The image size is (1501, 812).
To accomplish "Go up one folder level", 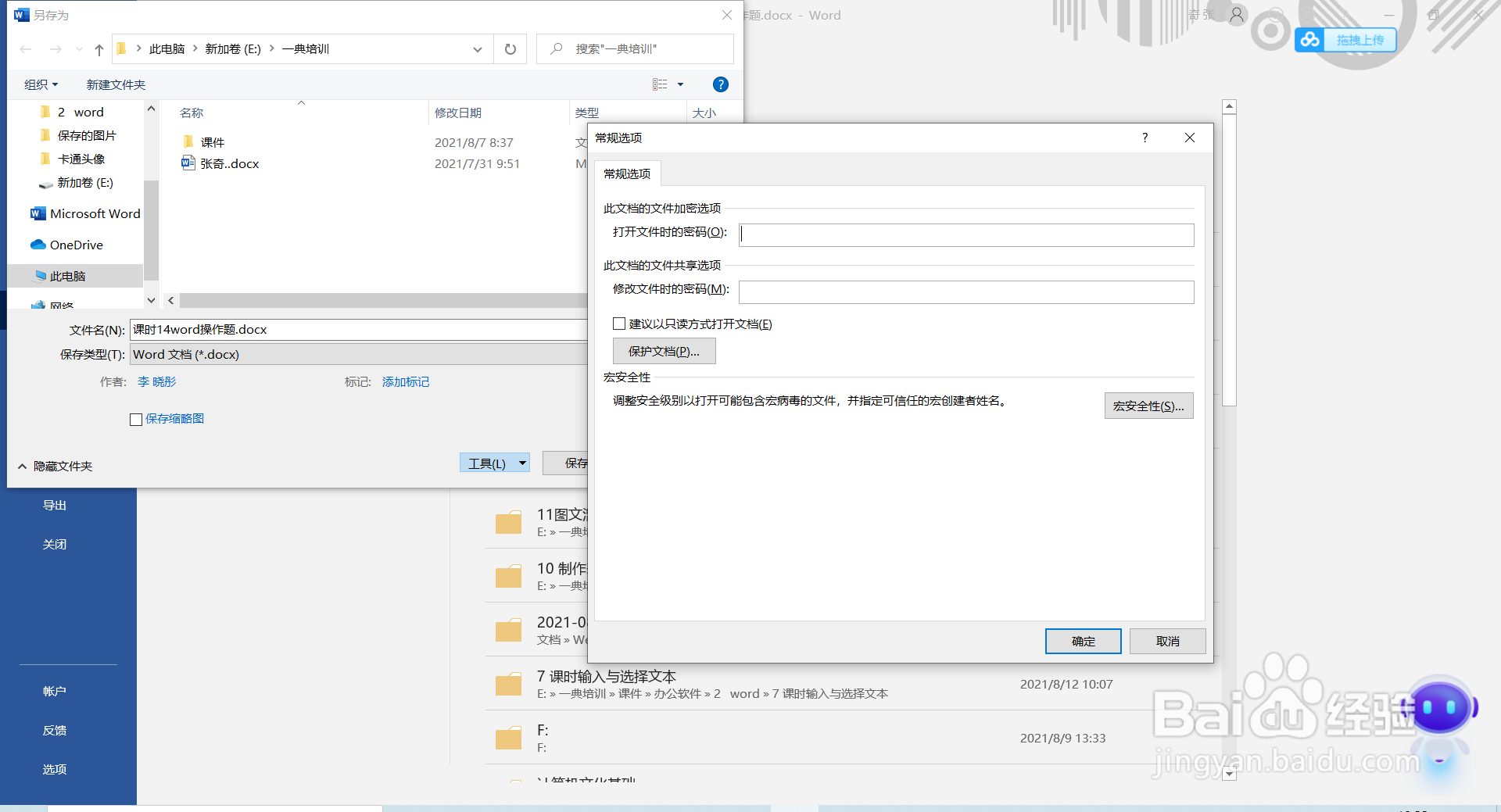I will (x=98, y=48).
